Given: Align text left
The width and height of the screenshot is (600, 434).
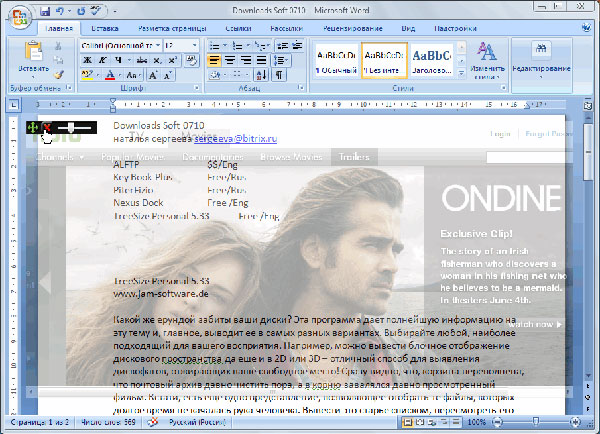Looking at the screenshot, I should 214,60.
